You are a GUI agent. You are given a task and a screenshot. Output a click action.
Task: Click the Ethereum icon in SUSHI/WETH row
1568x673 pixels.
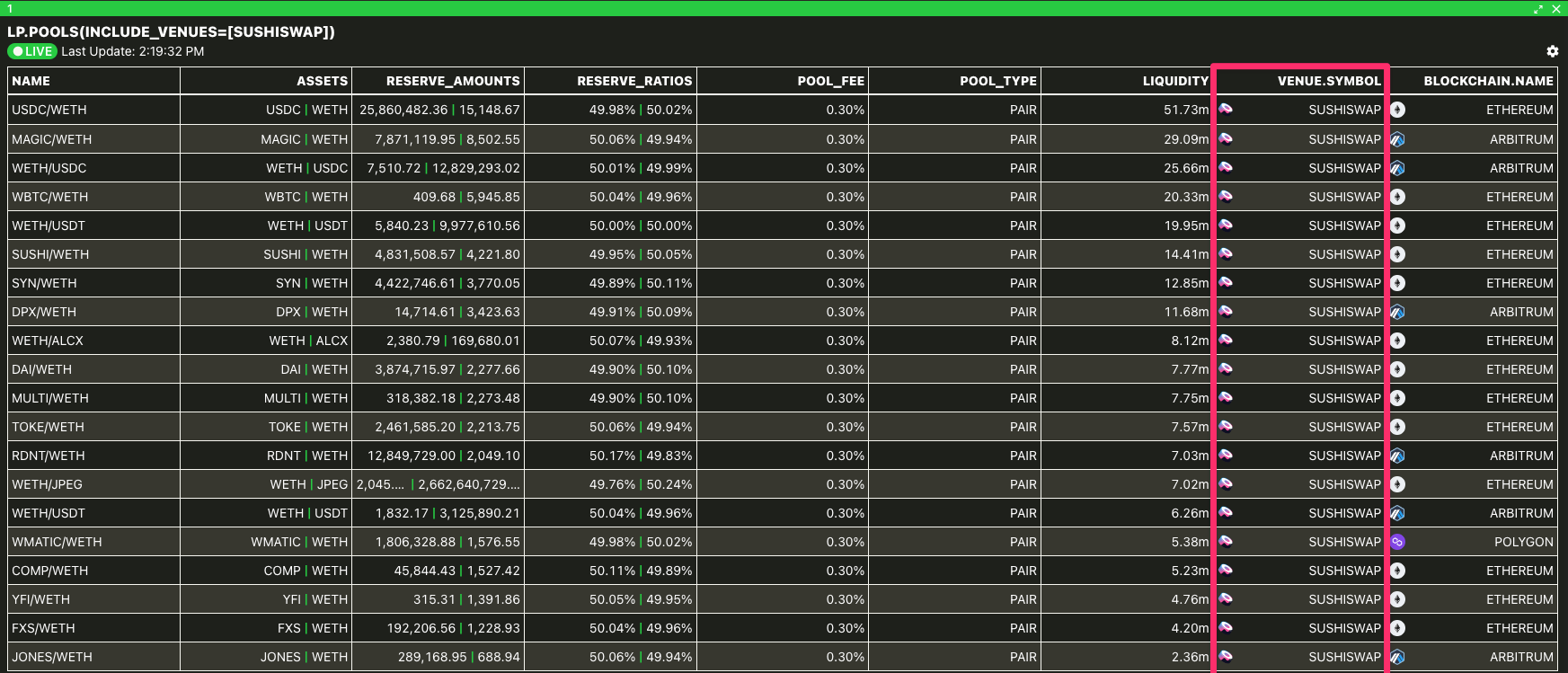[1397, 254]
